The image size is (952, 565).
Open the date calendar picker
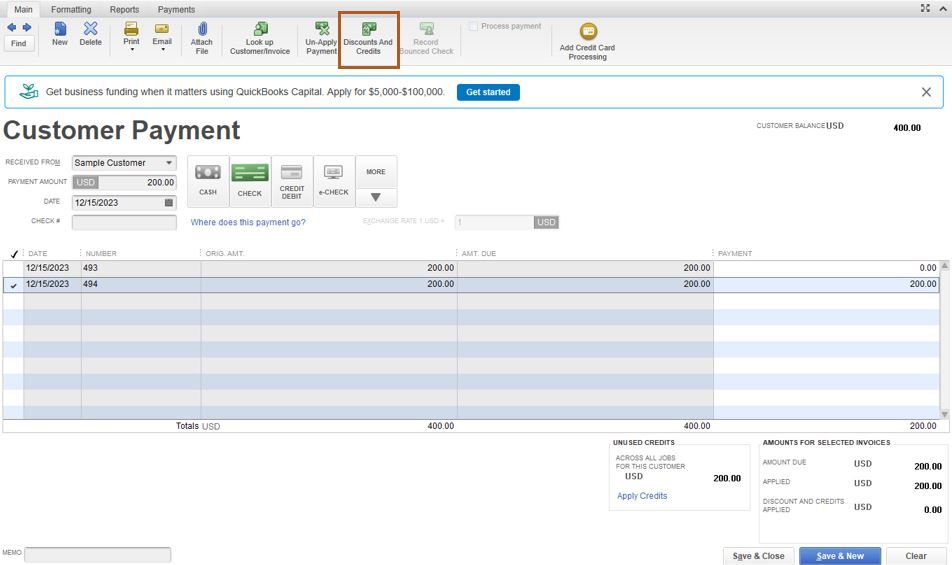(x=169, y=203)
